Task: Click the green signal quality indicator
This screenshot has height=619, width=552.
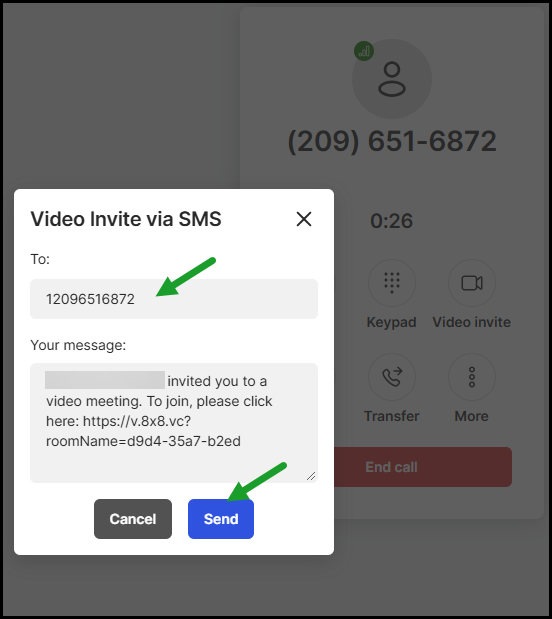Action: (364, 51)
